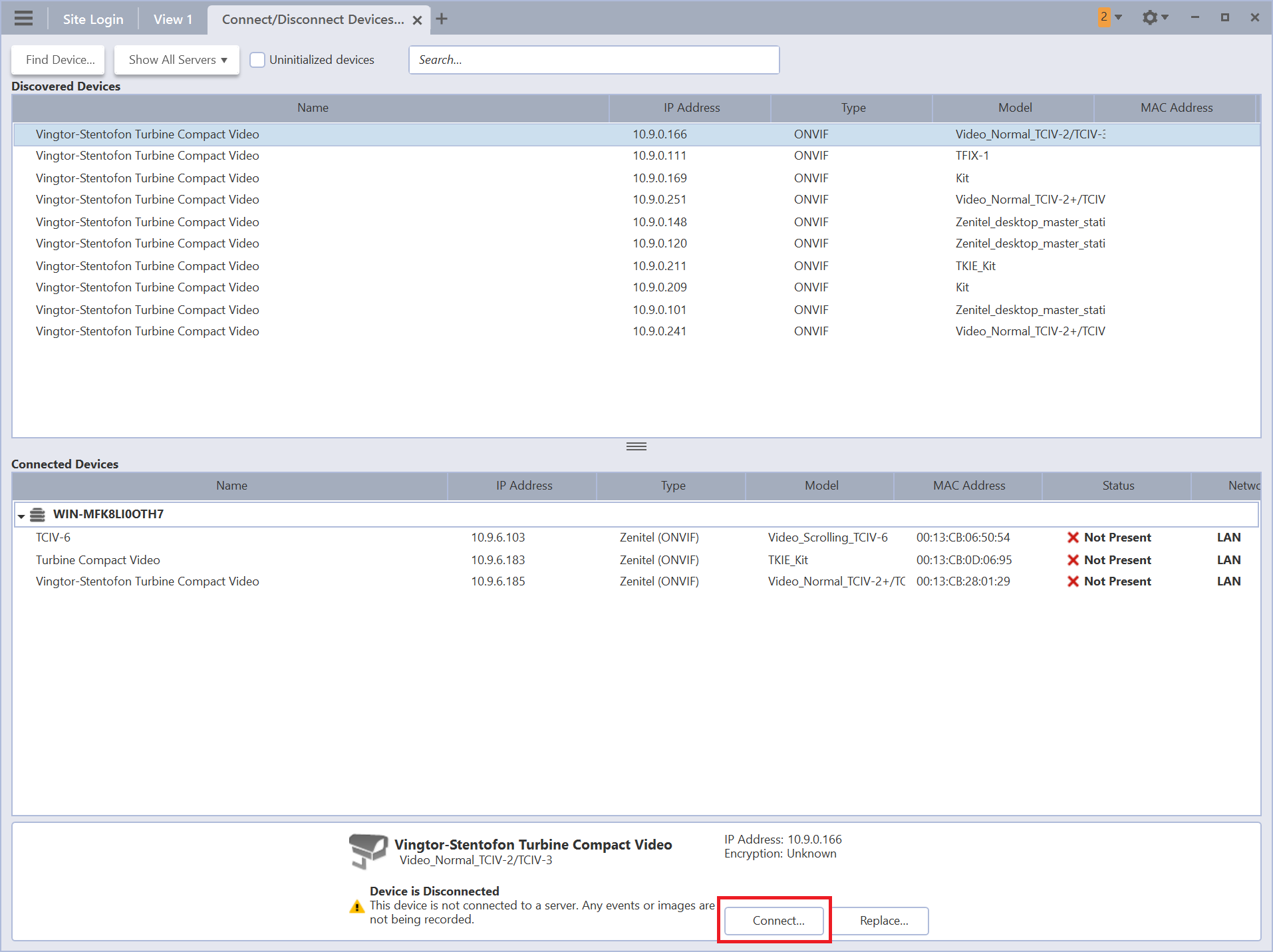Image resolution: width=1273 pixels, height=952 pixels.
Task: Enable the Uninitialized devices checkbox
Action: coord(257,60)
